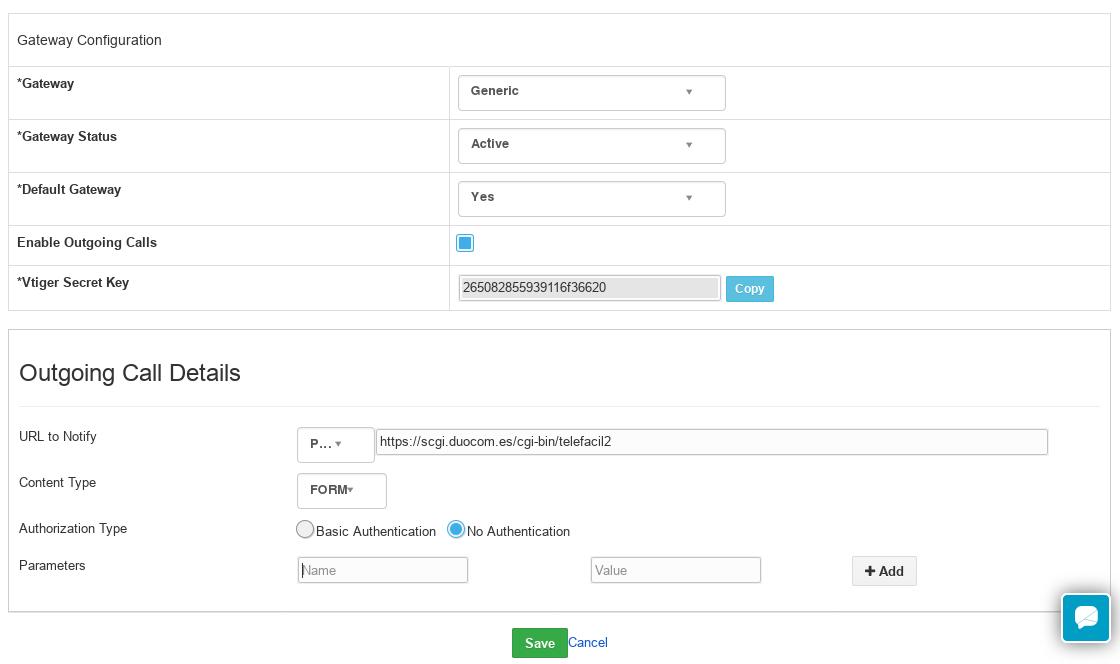Viewport: 1120px width, 664px height.
Task: Click the arrow on the Gateway Status dropdown
Action: [x=689, y=145]
